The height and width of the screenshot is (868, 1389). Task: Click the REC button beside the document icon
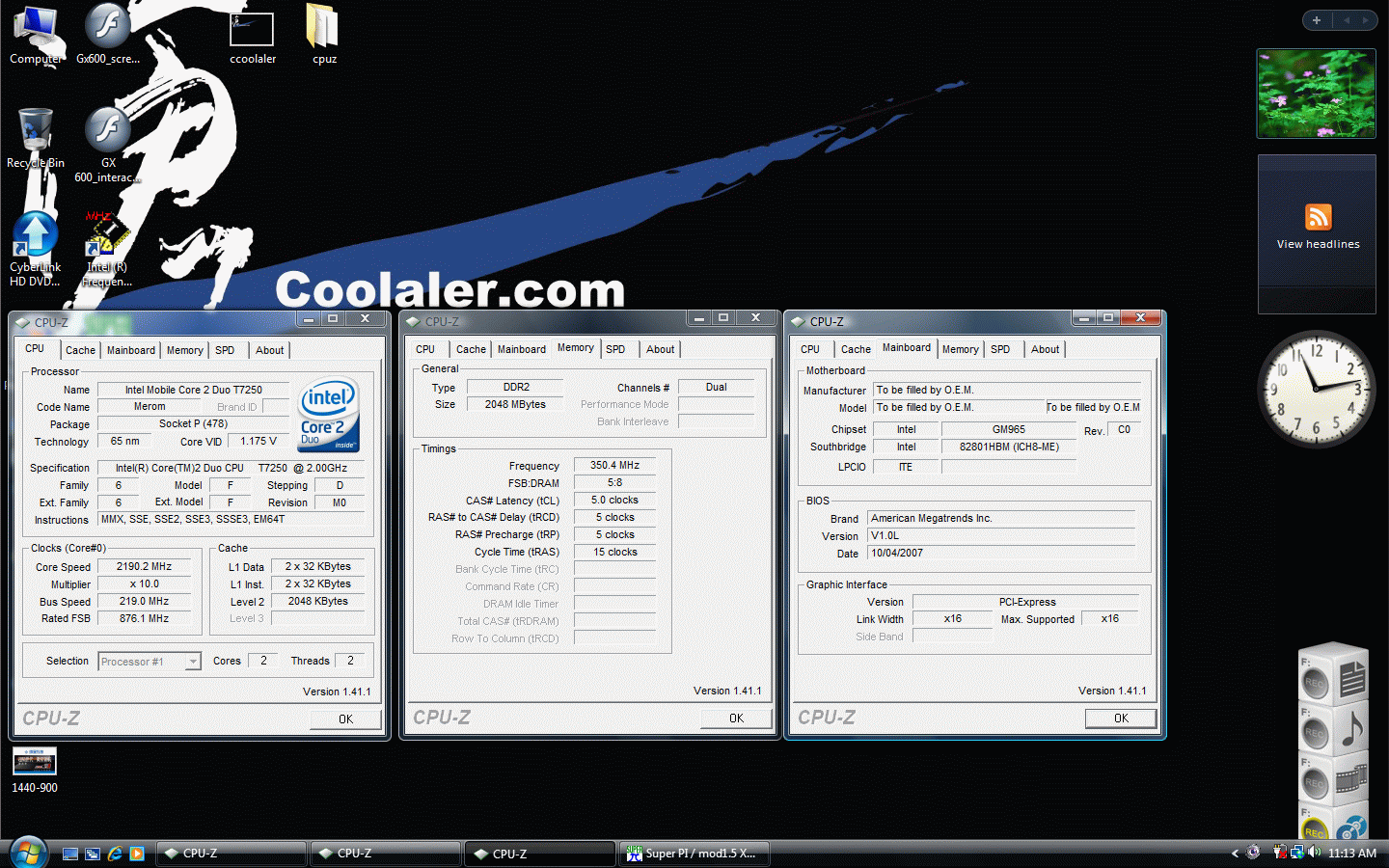1315,683
